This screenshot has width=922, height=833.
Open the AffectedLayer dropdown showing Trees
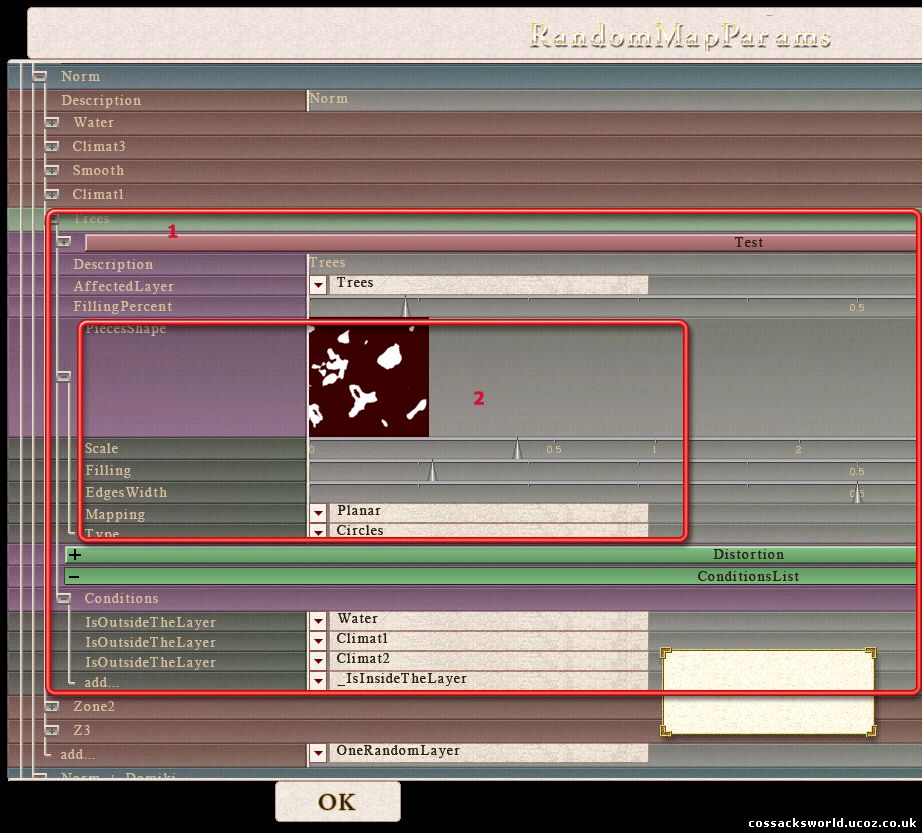pyautogui.click(x=318, y=285)
